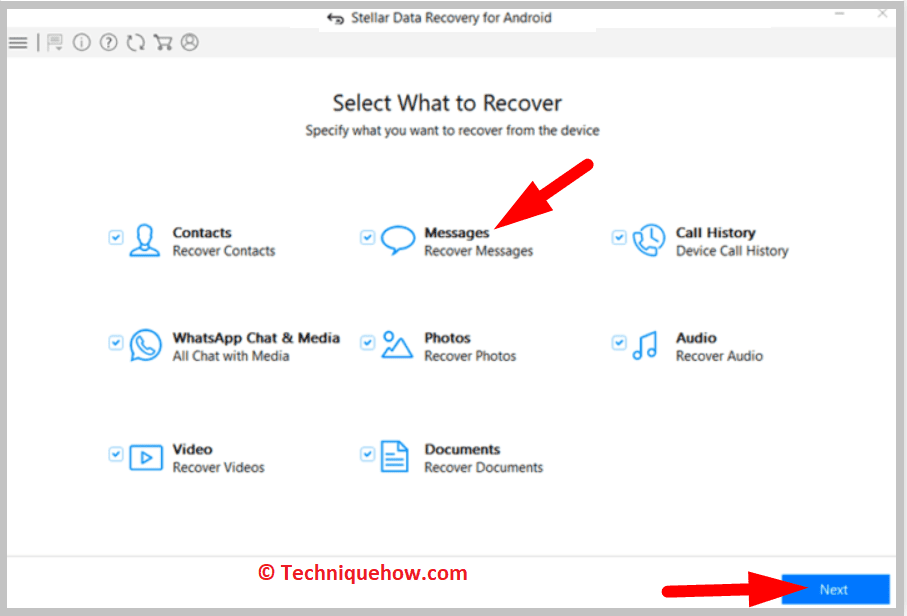
Task: Click the Call History phone clock icon
Action: pos(649,240)
